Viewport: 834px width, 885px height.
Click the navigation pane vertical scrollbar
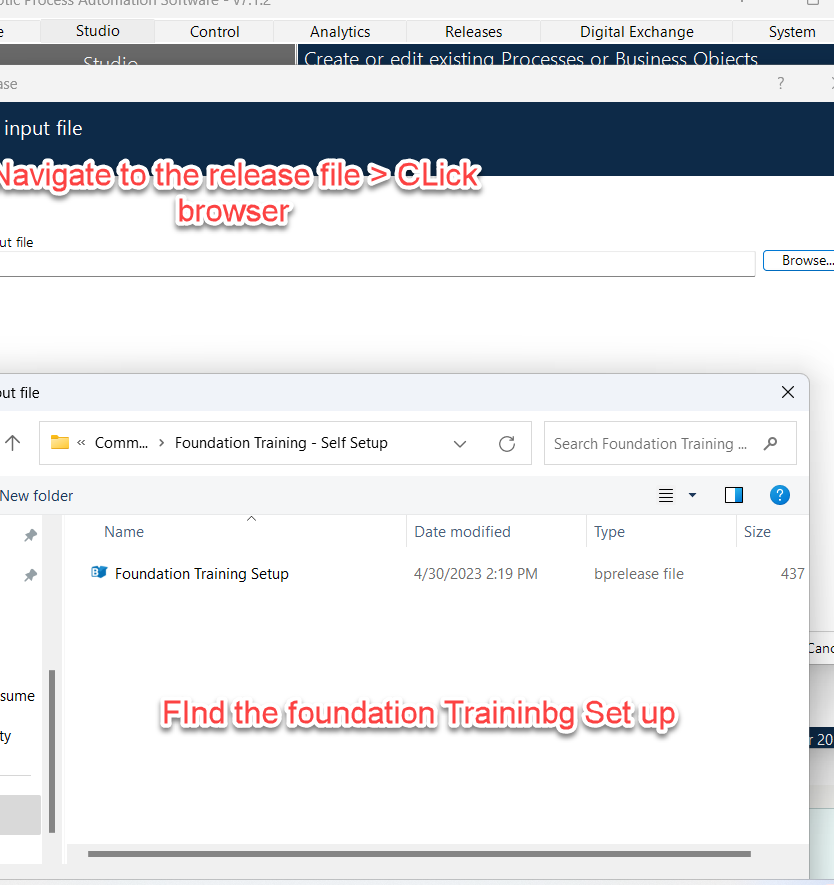[x=52, y=751]
